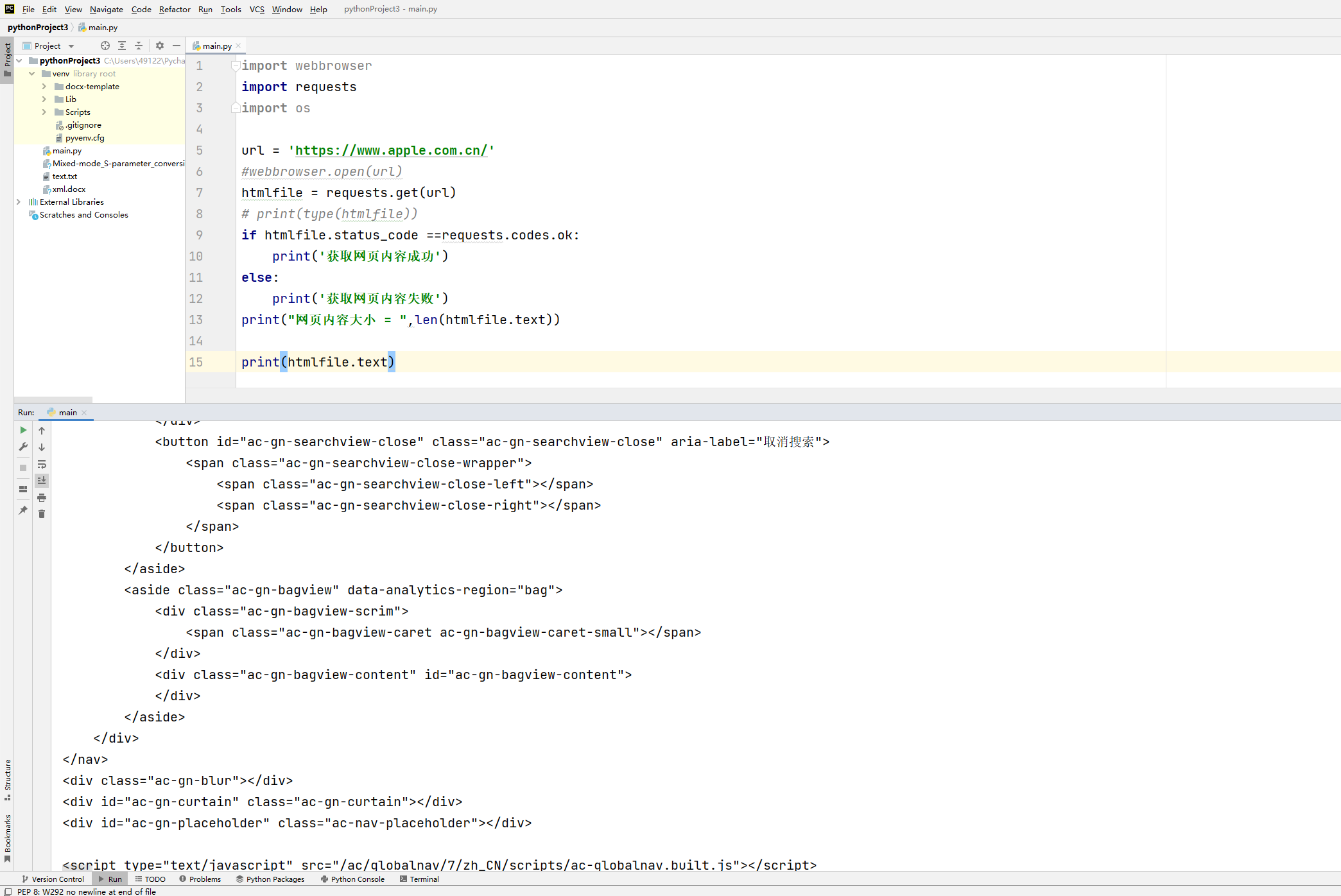Open the Terminal tool window
Image resolution: width=1341 pixels, height=896 pixels.
(x=420, y=879)
